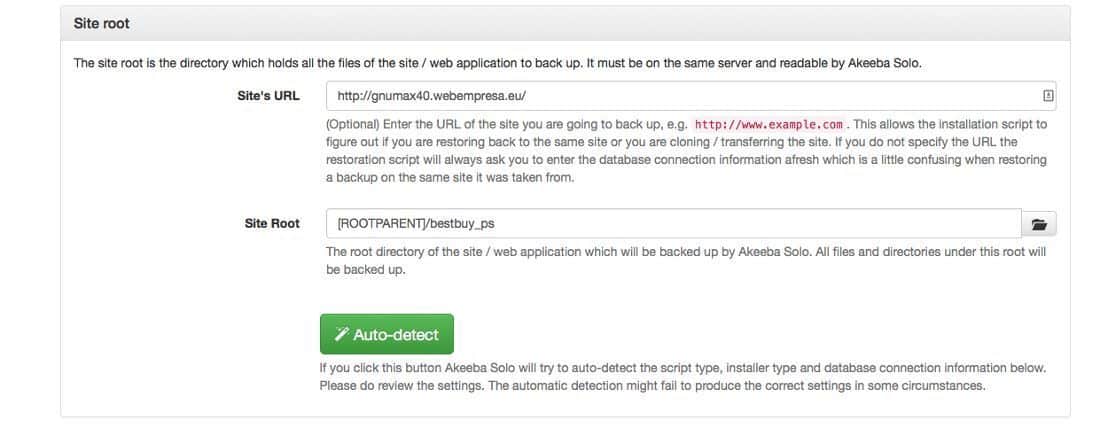Open the folder browser for Site Root

pyautogui.click(x=1039, y=224)
